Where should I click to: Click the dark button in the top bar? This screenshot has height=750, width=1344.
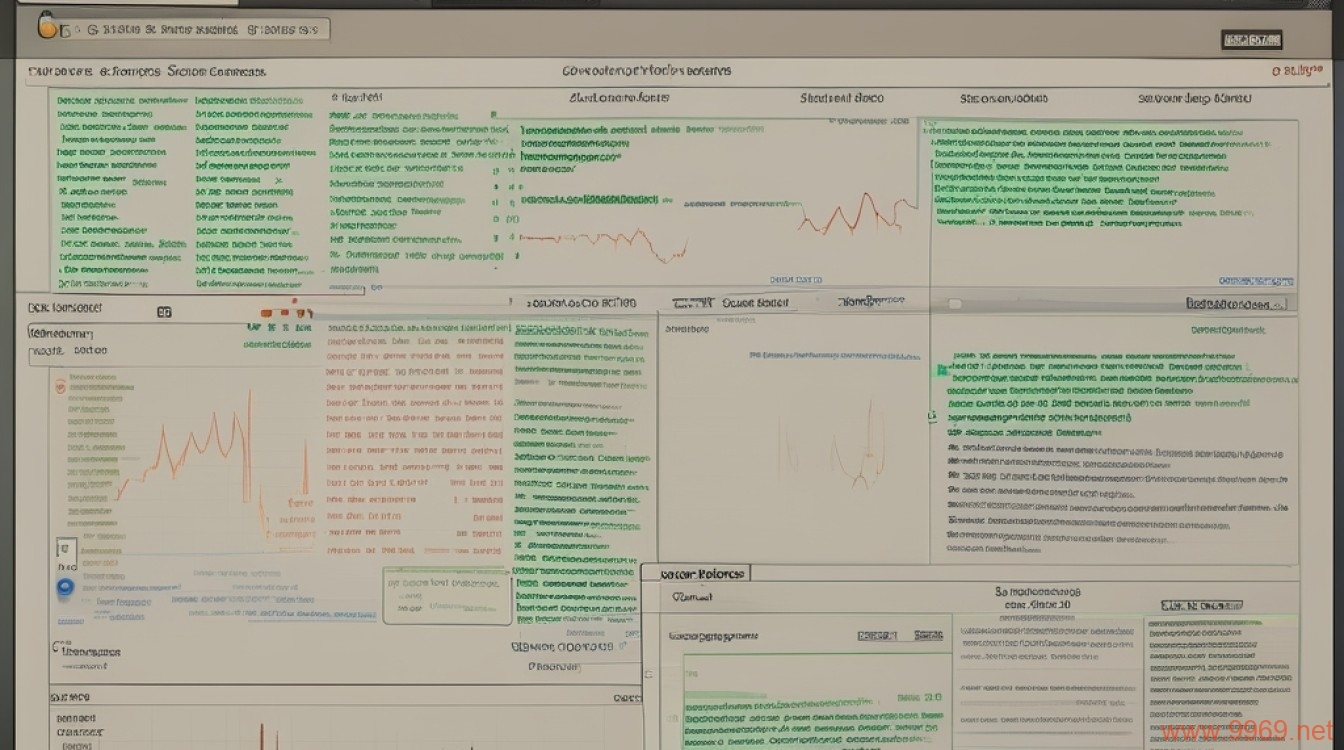coord(1252,40)
